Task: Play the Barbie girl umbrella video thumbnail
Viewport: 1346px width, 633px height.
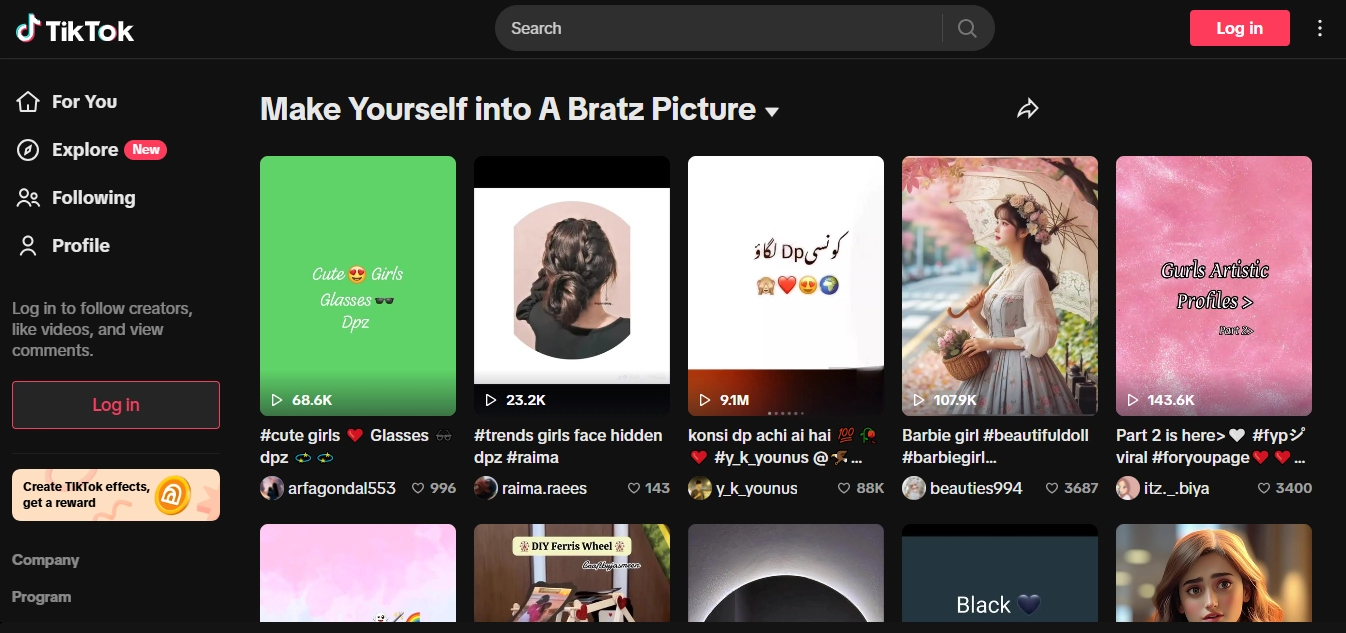Action: tap(1000, 285)
